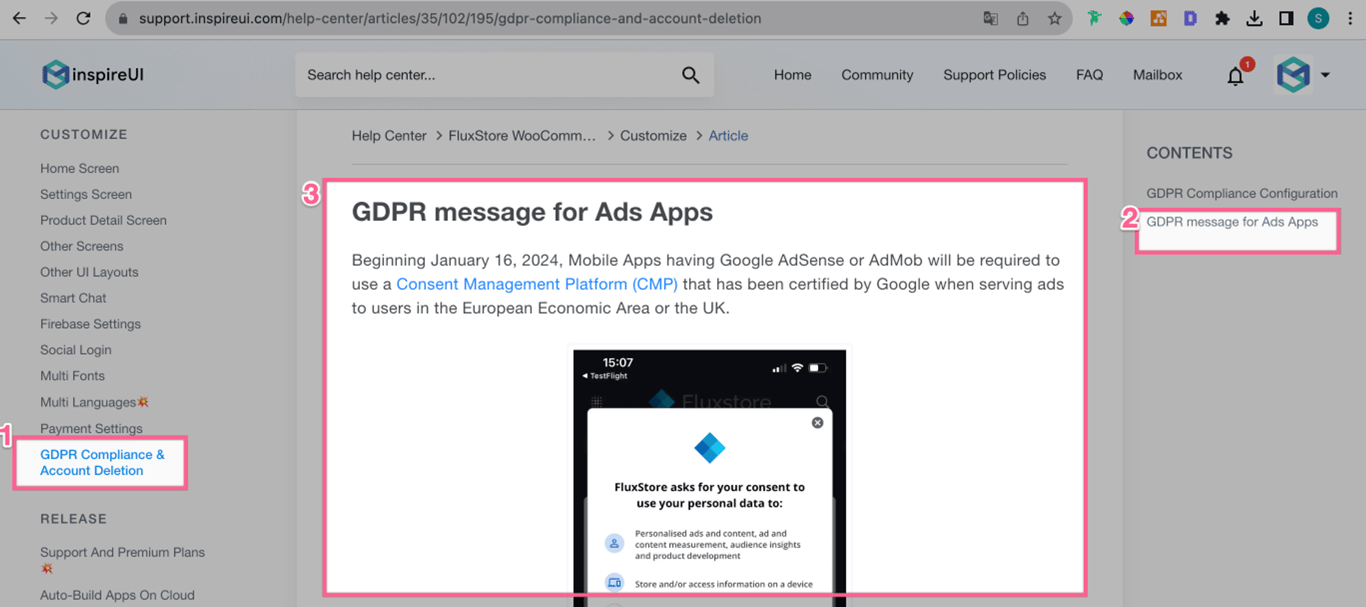Open Other UI Layouts in the sidebar
Viewport: 1366px width, 607px height.
click(89, 272)
